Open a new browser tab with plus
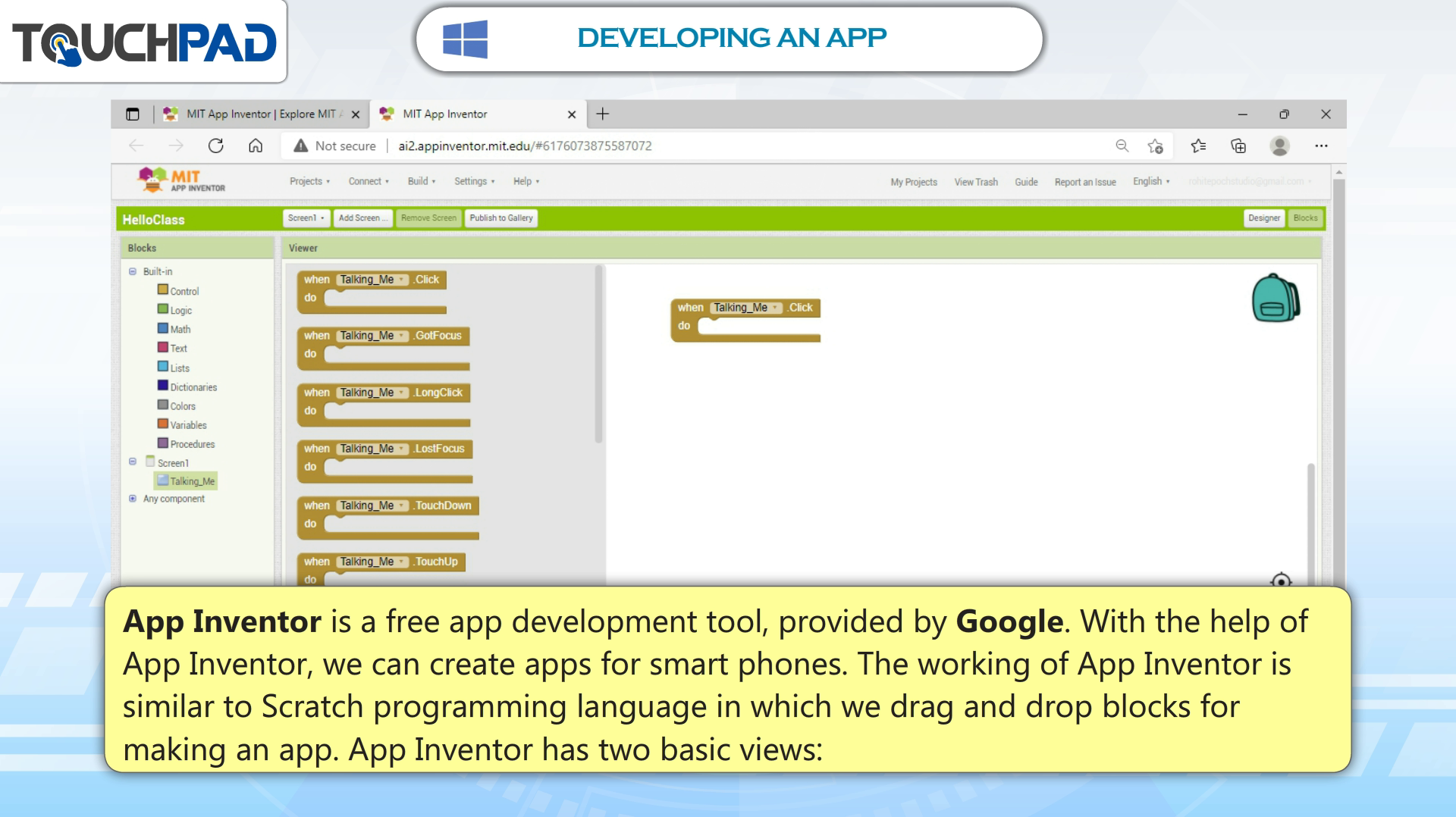This screenshot has width=1456, height=817. [x=603, y=114]
